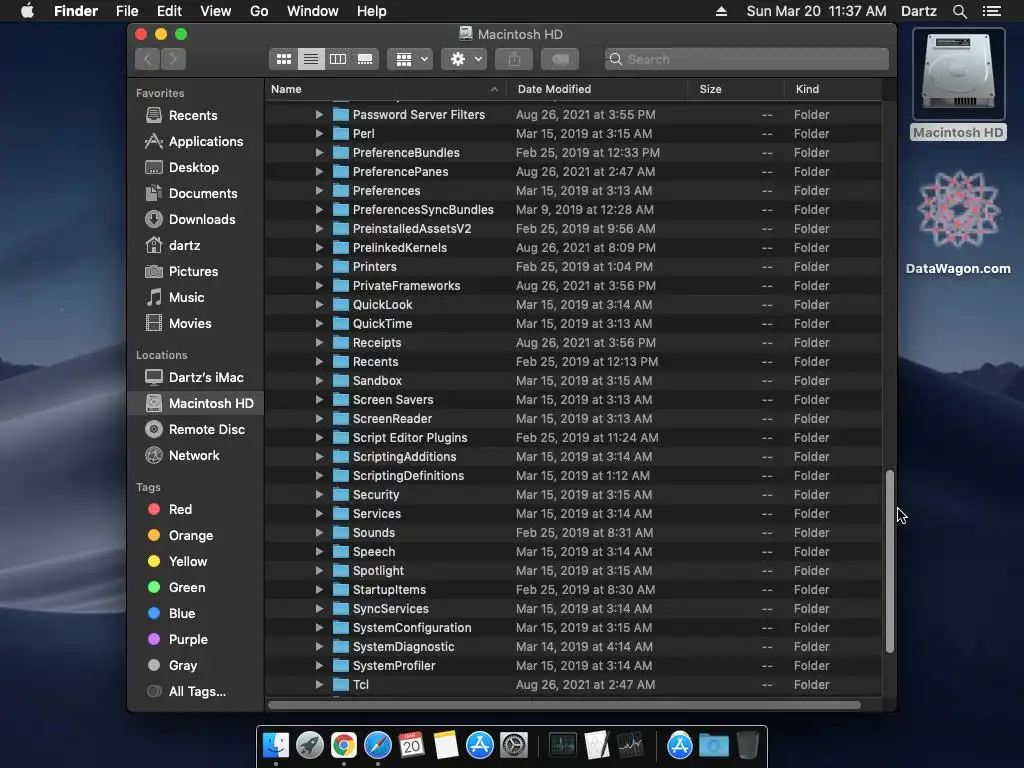Click the Edit Tags toolbar button
This screenshot has width=1024, height=768.
(x=560, y=59)
